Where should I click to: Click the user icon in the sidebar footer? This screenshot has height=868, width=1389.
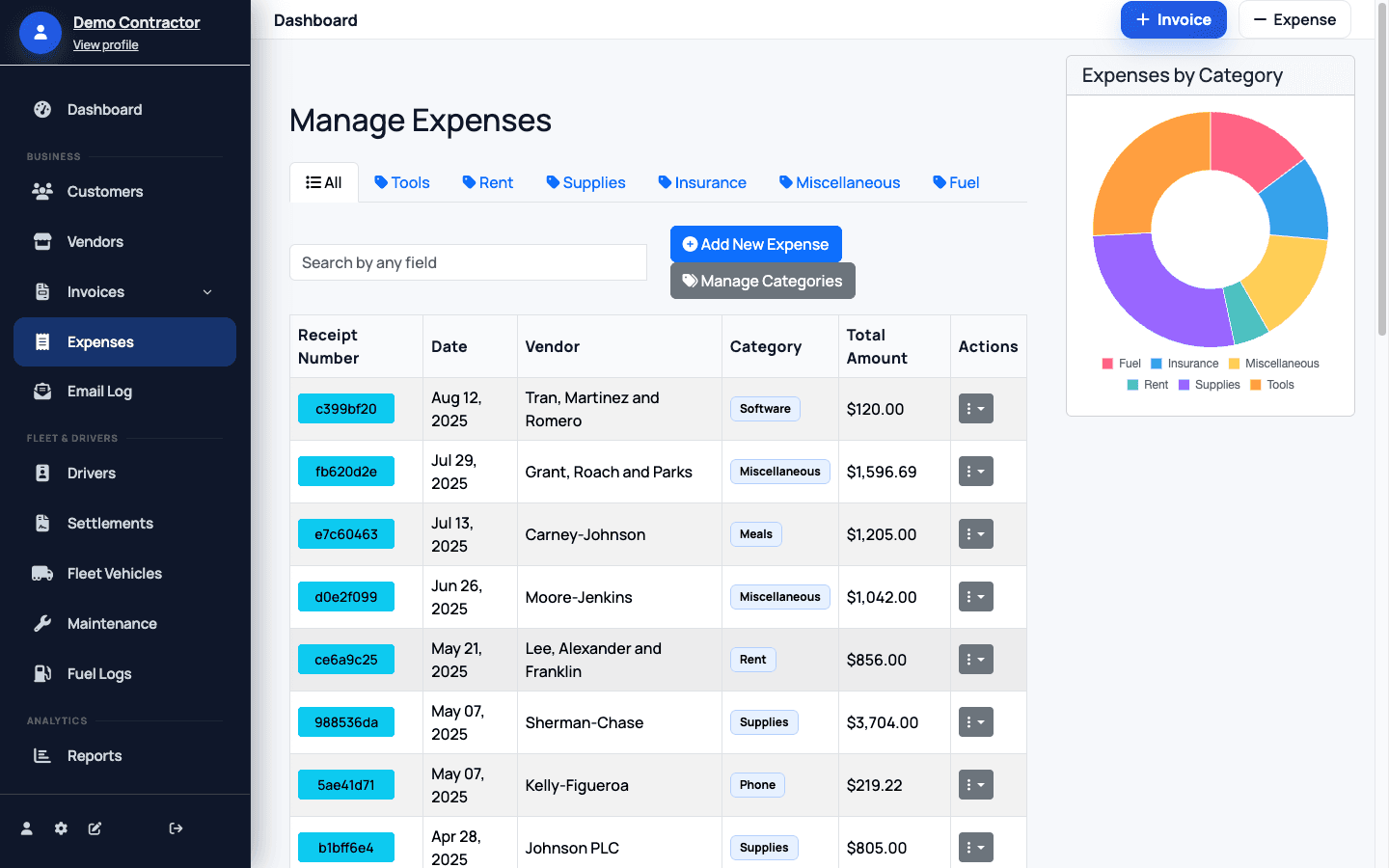(27, 828)
